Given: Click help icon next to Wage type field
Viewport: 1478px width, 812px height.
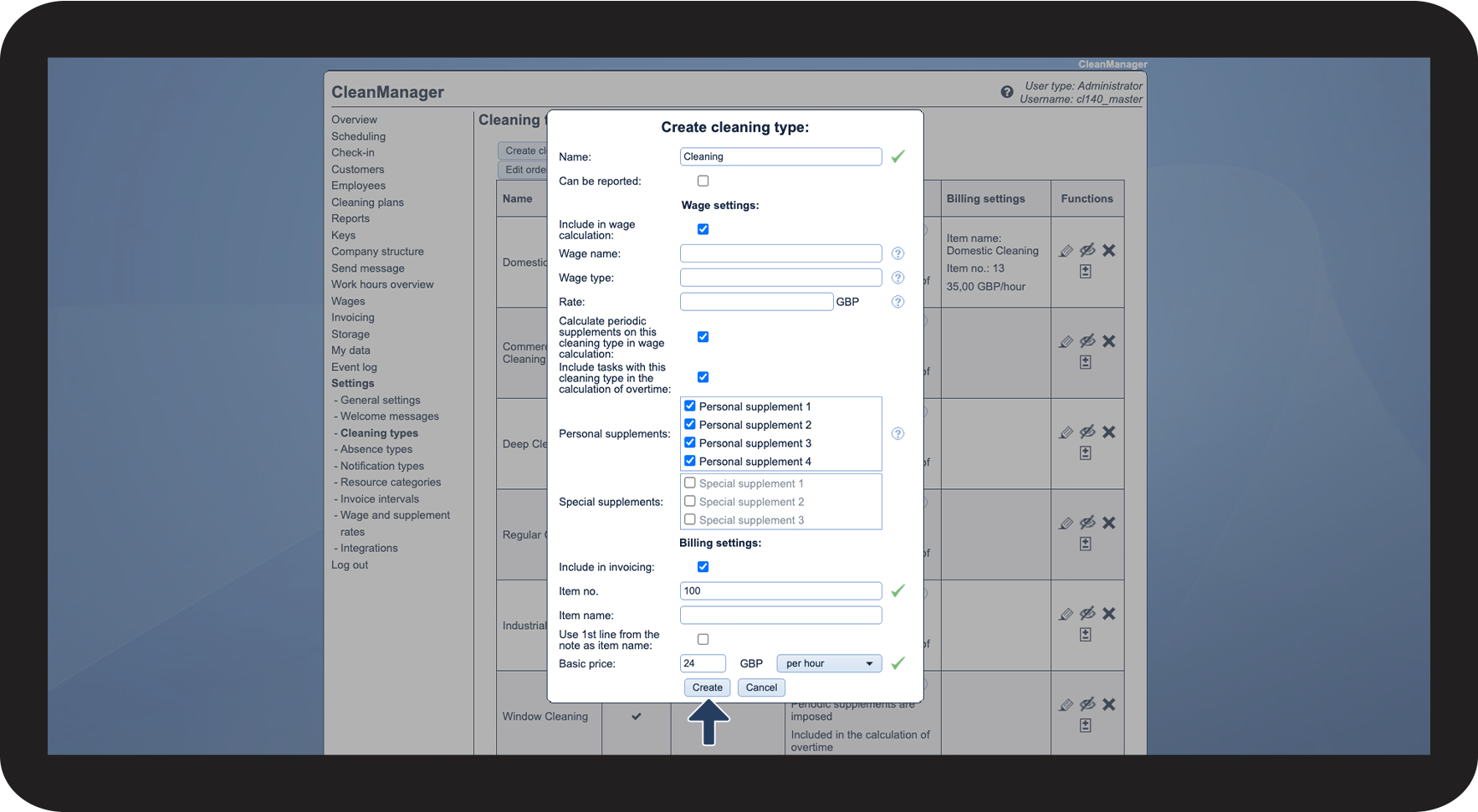Looking at the screenshot, I should 898,278.
